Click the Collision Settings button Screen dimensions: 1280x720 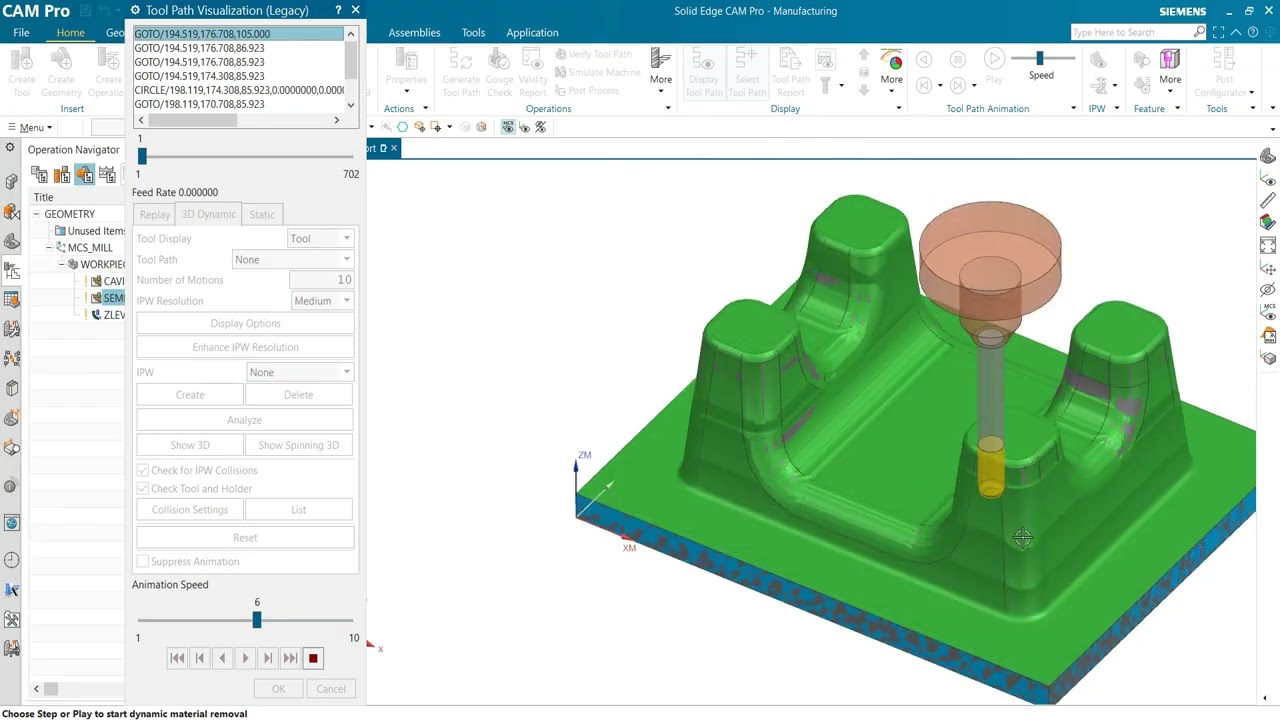[x=190, y=510]
